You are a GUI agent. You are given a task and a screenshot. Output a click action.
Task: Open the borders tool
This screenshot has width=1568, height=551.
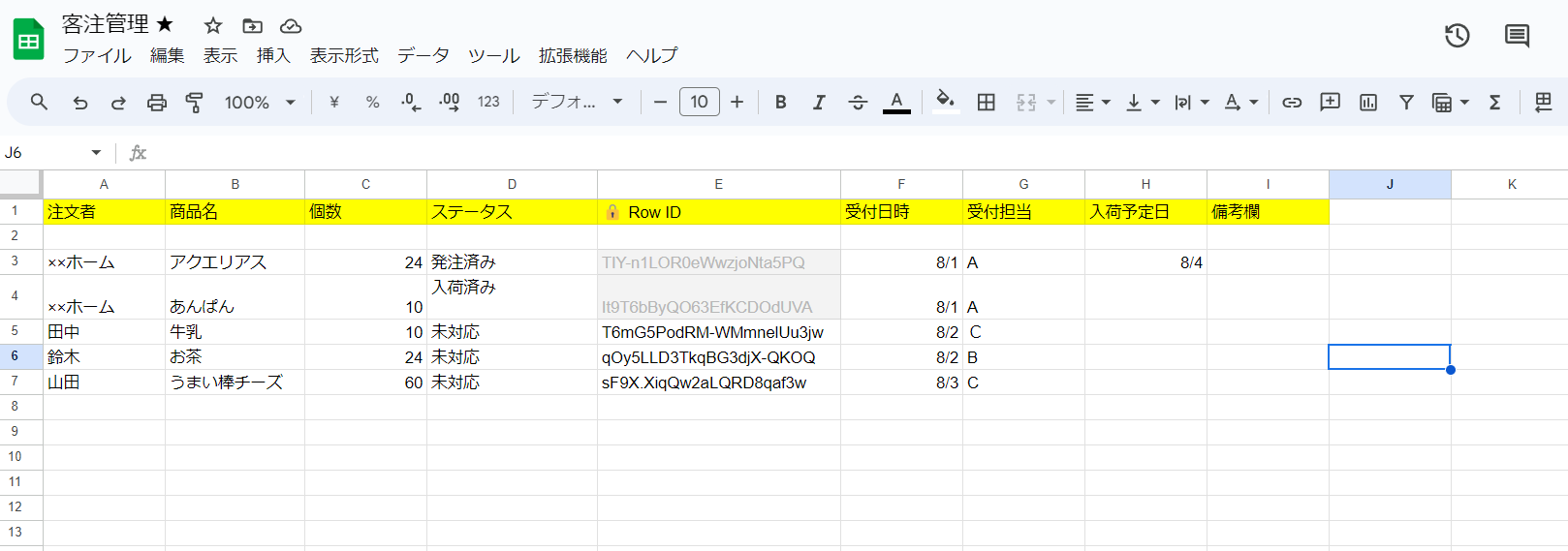click(x=987, y=102)
